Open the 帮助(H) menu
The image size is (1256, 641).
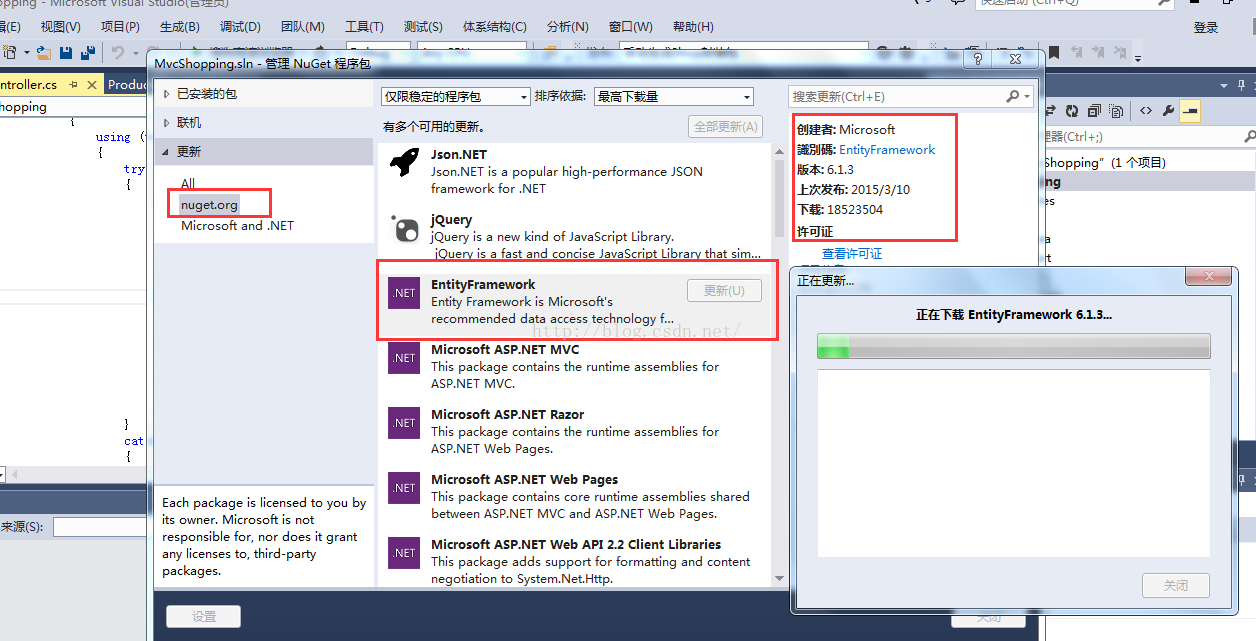(693, 26)
